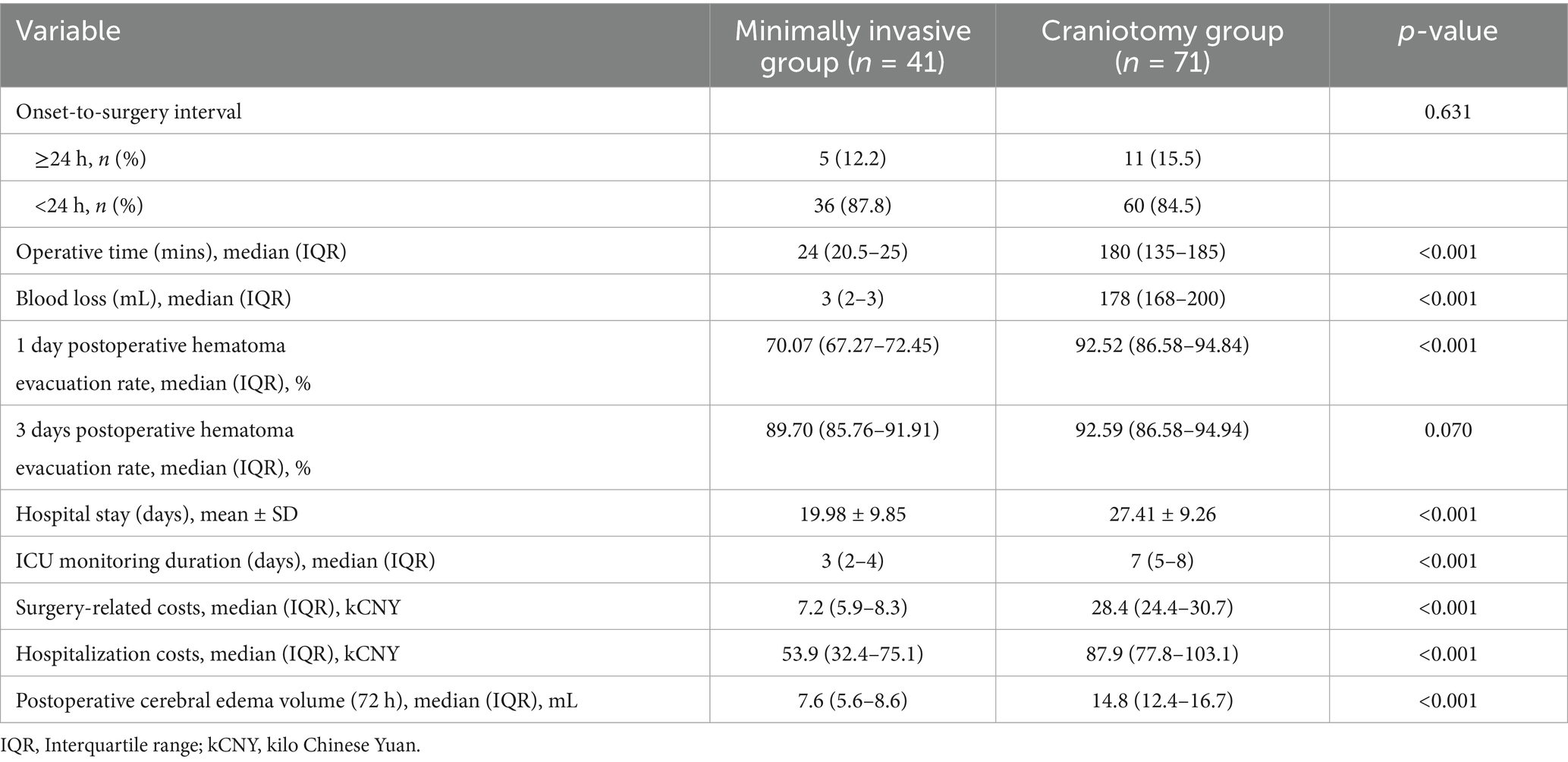1568x762 pixels.
Task: Click the "≥24 h, n (%)" row label
Action: 90,159
